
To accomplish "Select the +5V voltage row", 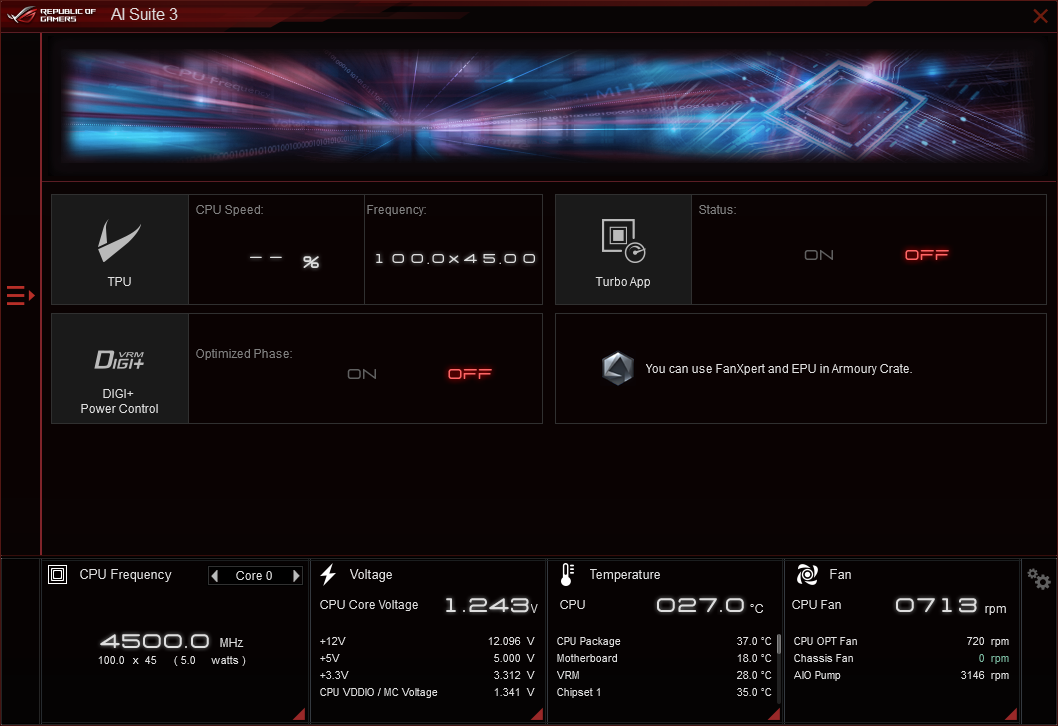I will (426, 658).
